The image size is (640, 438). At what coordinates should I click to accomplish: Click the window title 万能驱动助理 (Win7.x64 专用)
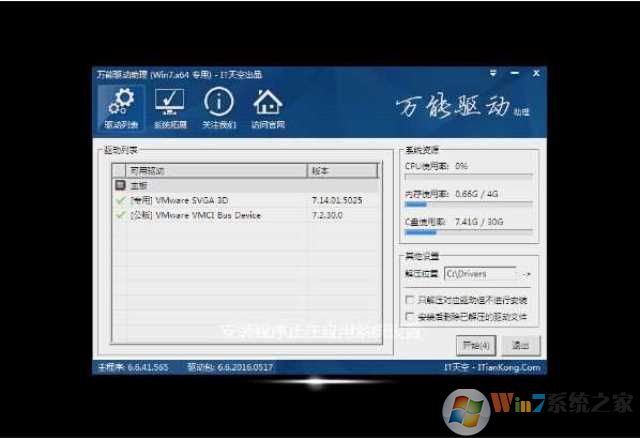154,75
